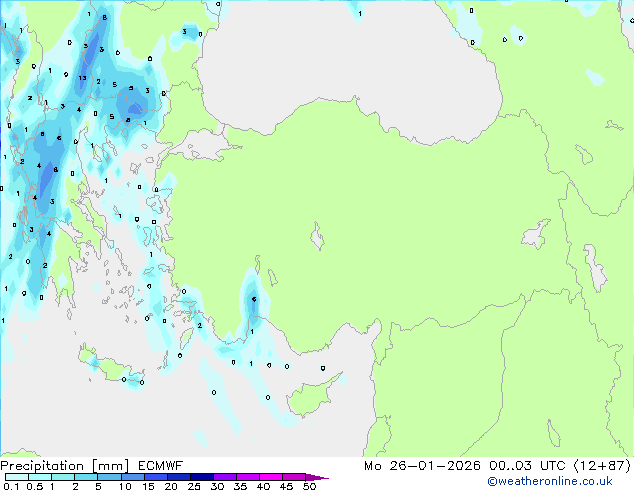Pick the blue 10–15 legend swatch
This screenshot has height=490, width=634.
coord(132,477)
